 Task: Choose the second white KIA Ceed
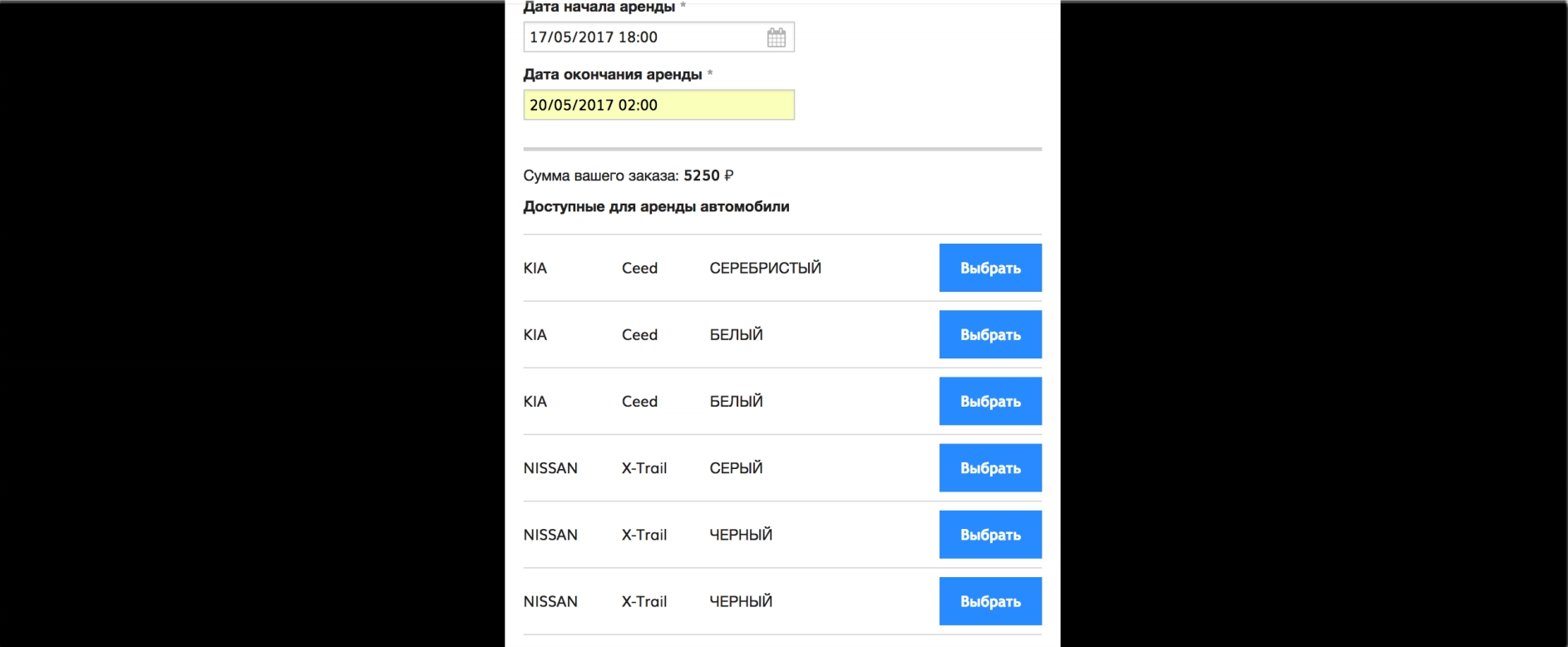click(x=989, y=401)
